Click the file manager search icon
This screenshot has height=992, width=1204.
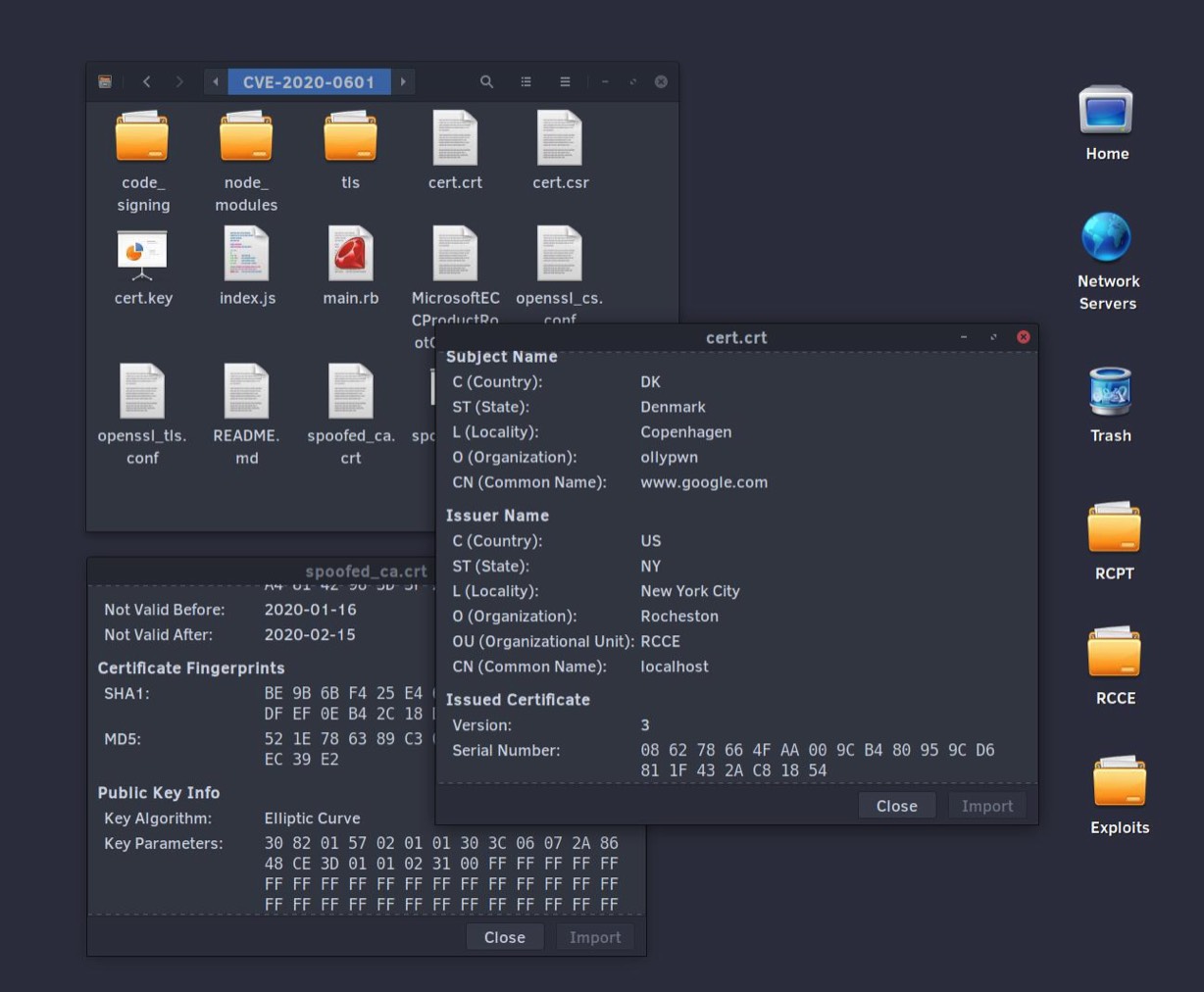click(486, 81)
